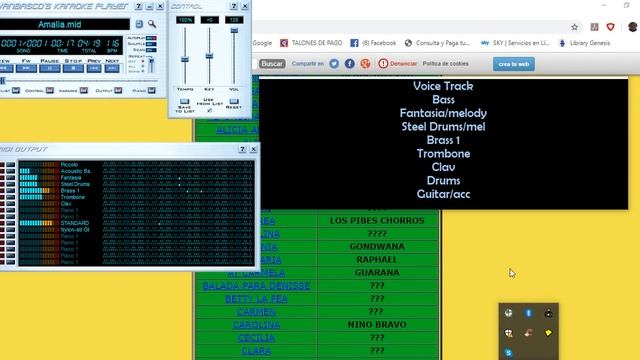The height and width of the screenshot is (360, 640).
Task: Open the SKY Servicios en Li... bookmark
Action: pyautogui.click(x=516, y=43)
